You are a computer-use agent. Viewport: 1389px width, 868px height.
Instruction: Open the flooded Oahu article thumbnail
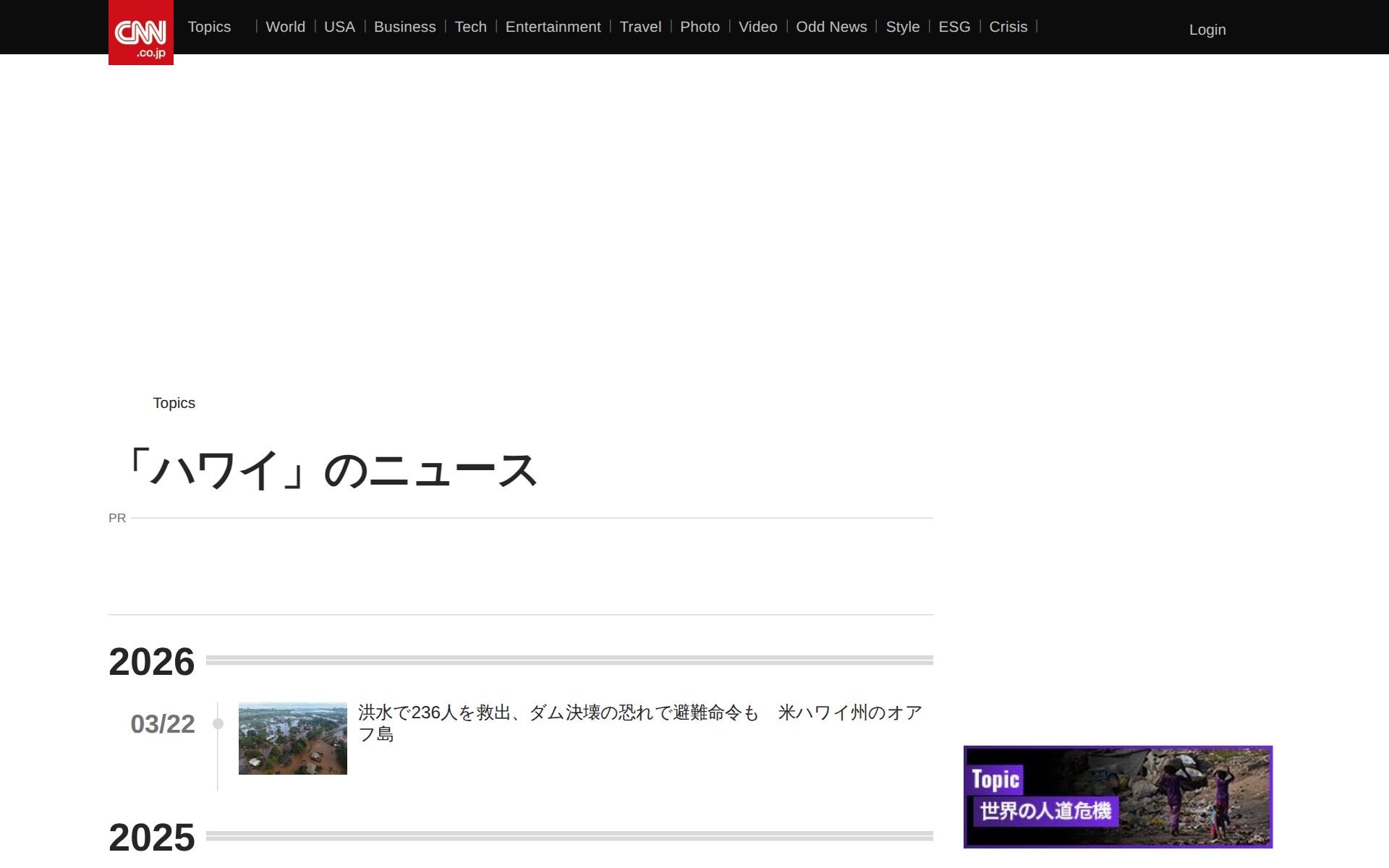[x=292, y=738]
